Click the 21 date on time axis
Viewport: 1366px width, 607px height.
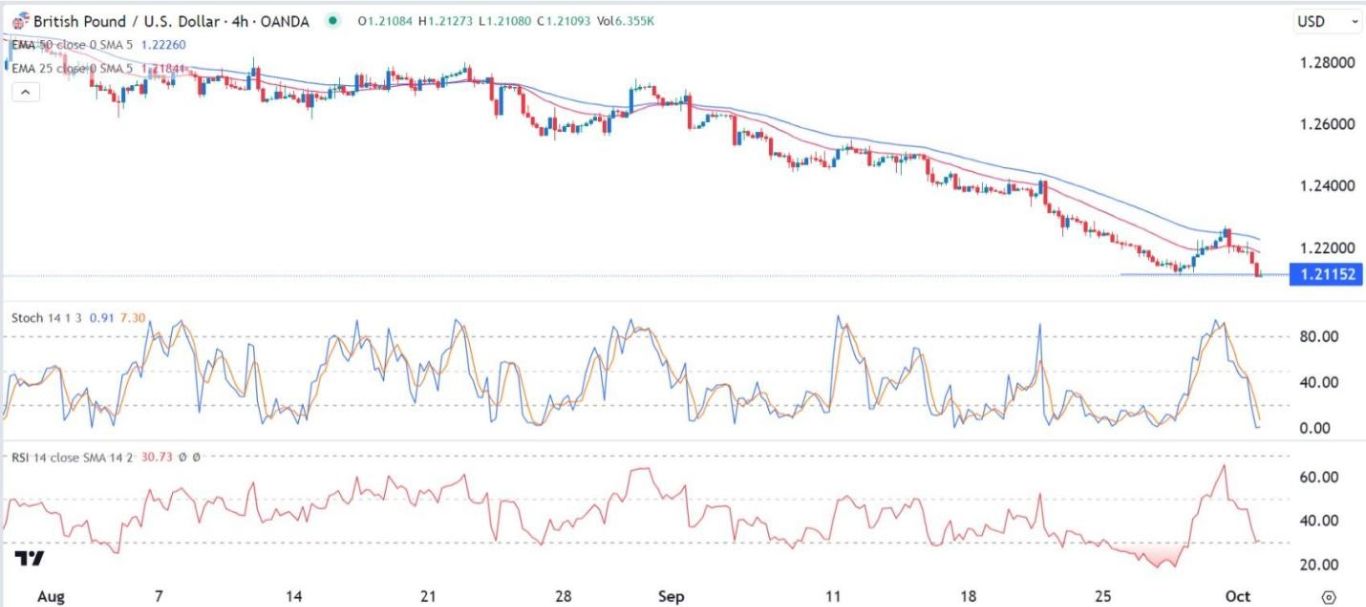click(x=428, y=597)
